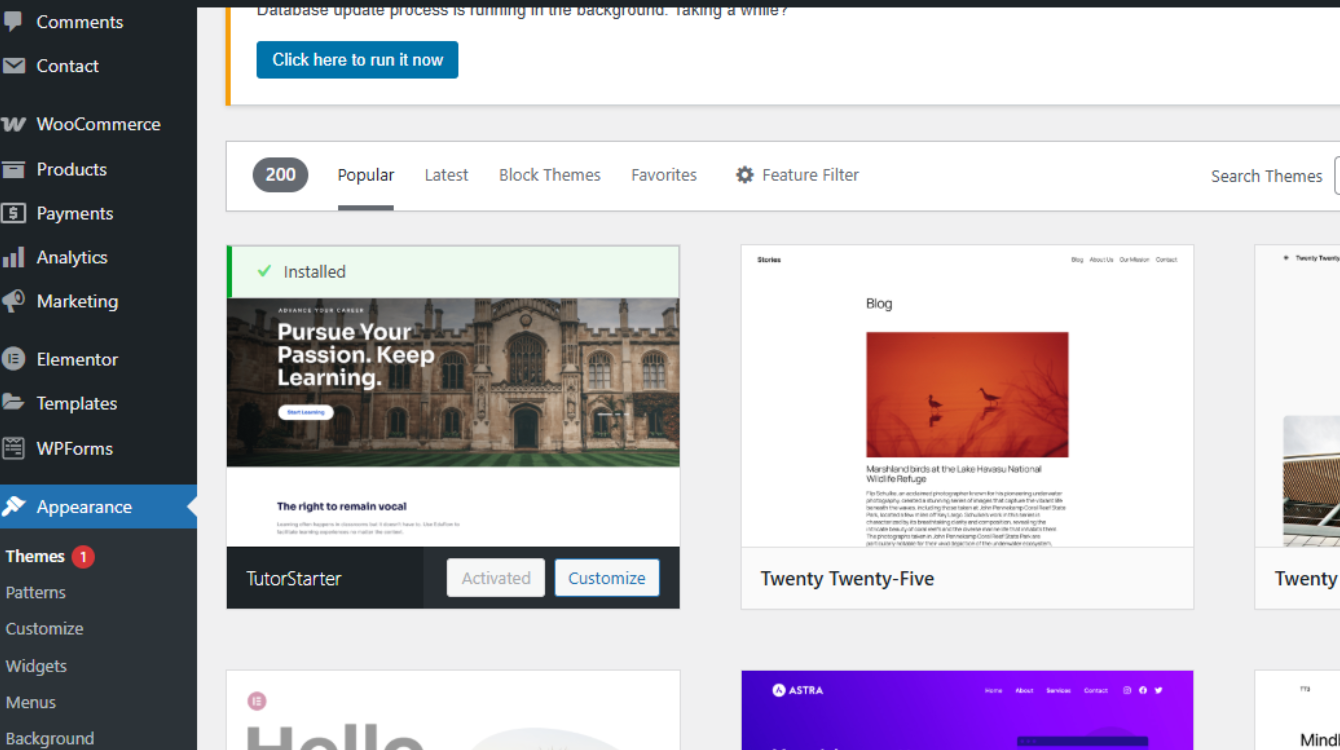This screenshot has width=1340, height=750.
Task: Open the Feature Filter options
Action: click(798, 175)
